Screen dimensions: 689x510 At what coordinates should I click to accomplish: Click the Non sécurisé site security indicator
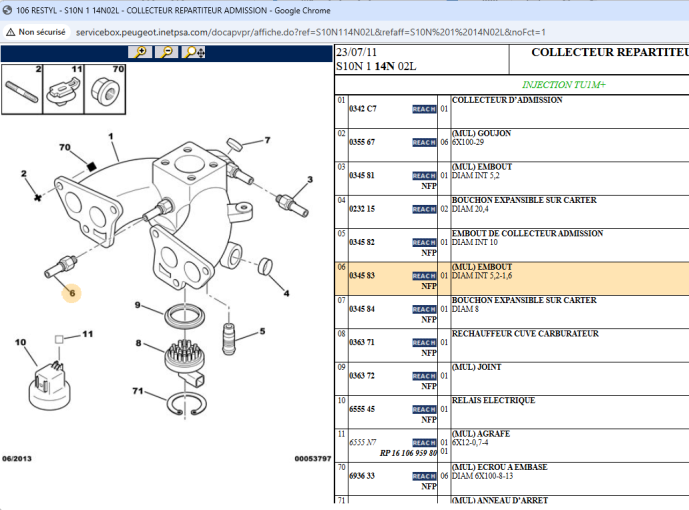pos(36,32)
